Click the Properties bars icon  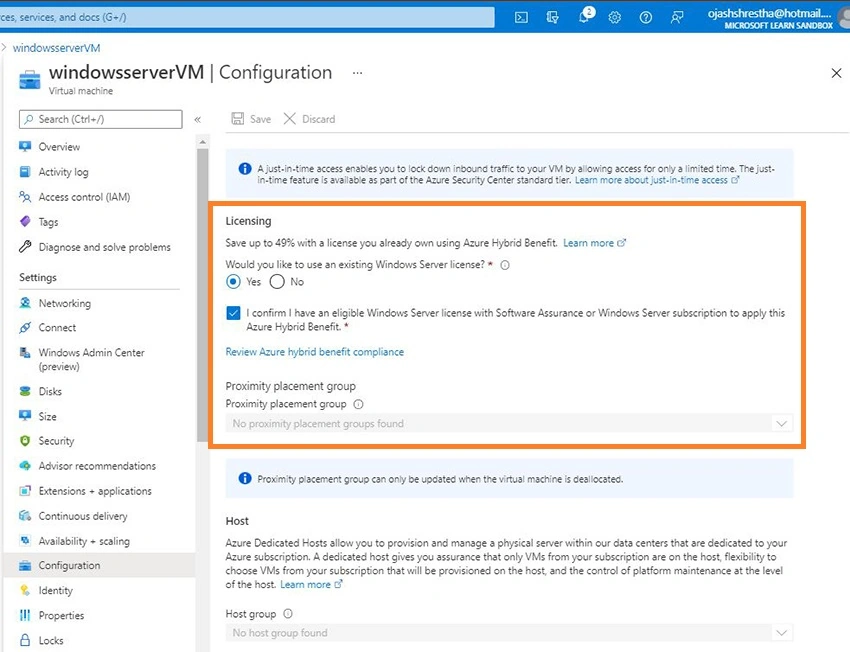click(x=25, y=615)
